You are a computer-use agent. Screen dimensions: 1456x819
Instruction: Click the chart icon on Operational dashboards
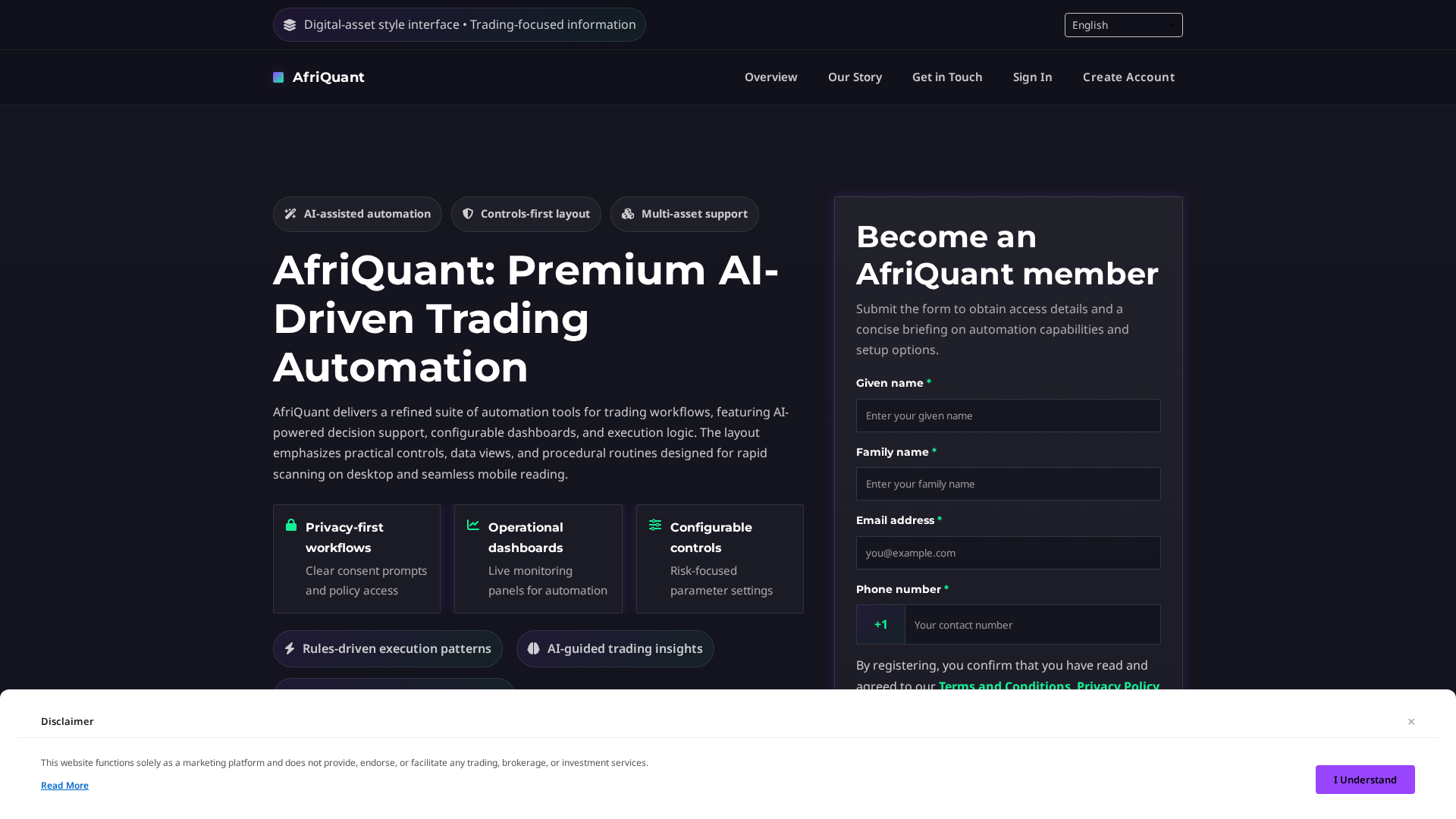(473, 525)
